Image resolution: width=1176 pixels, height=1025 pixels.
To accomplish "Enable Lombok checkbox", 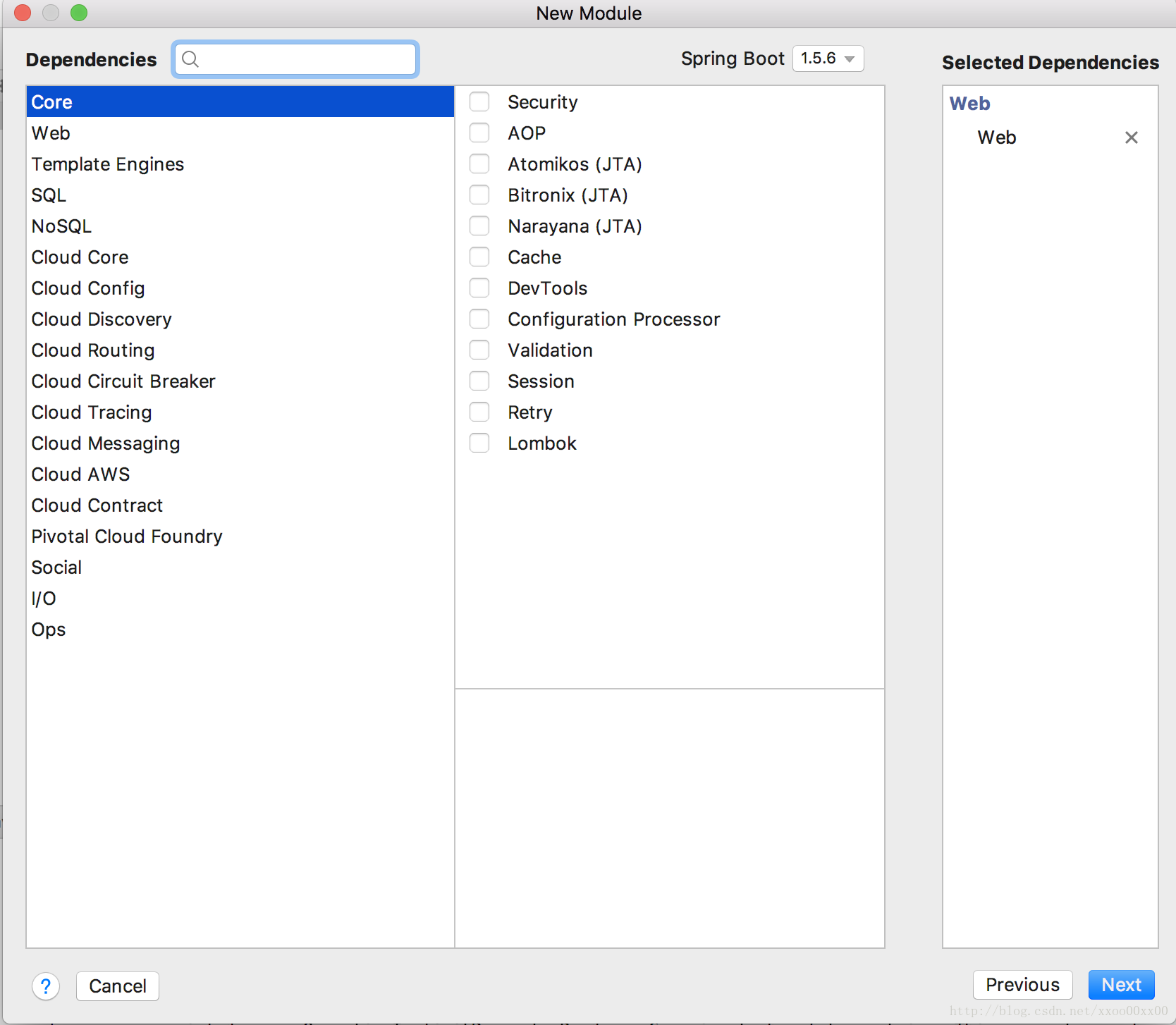I will pyautogui.click(x=479, y=443).
